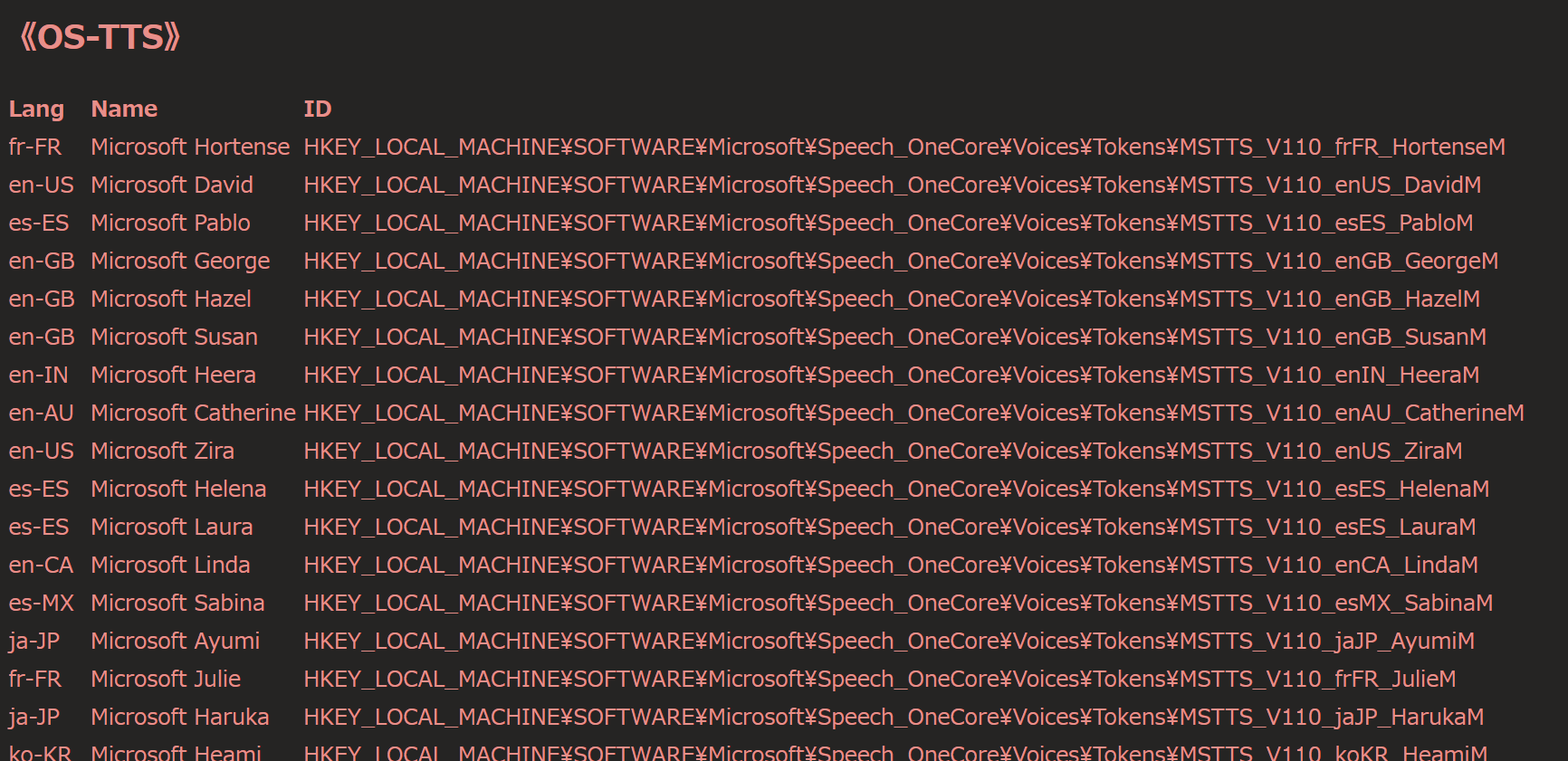
Task: Select the Microsoft Hortense voice name
Action: [x=190, y=147]
